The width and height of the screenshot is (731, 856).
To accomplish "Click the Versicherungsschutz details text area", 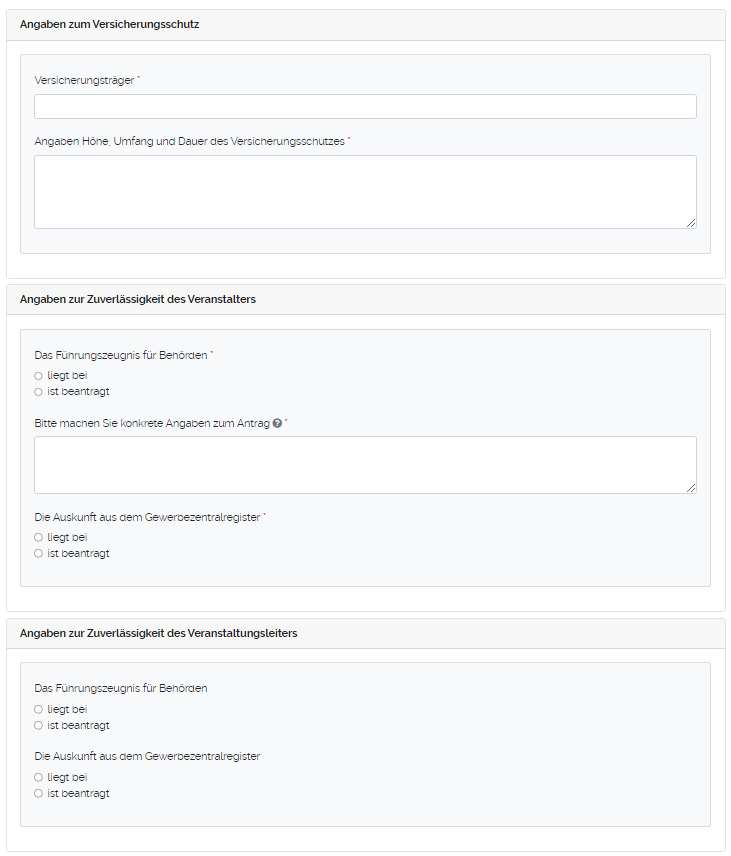I will click(365, 190).
